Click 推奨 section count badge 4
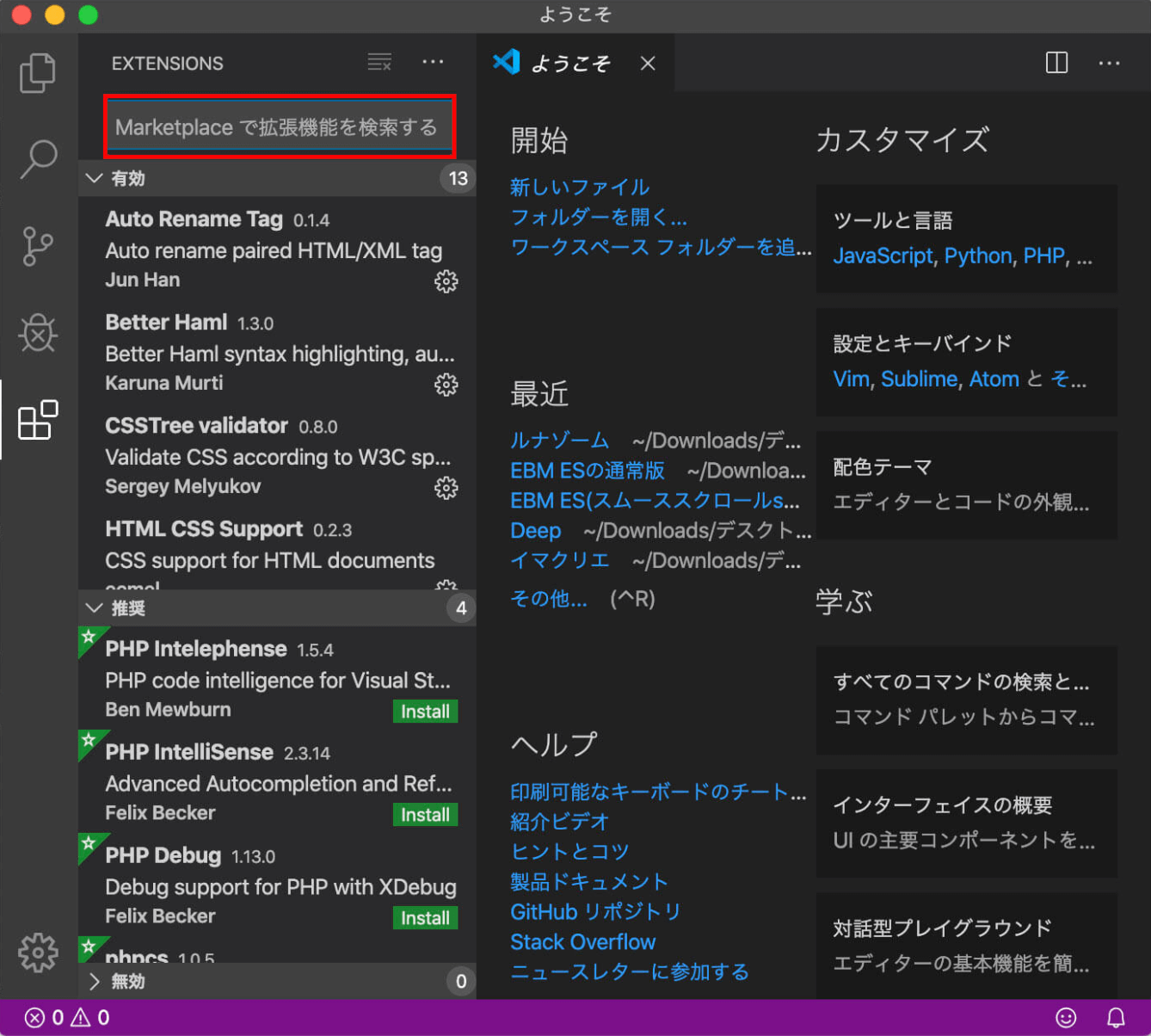Viewport: 1151px width, 1036px height. click(x=461, y=608)
